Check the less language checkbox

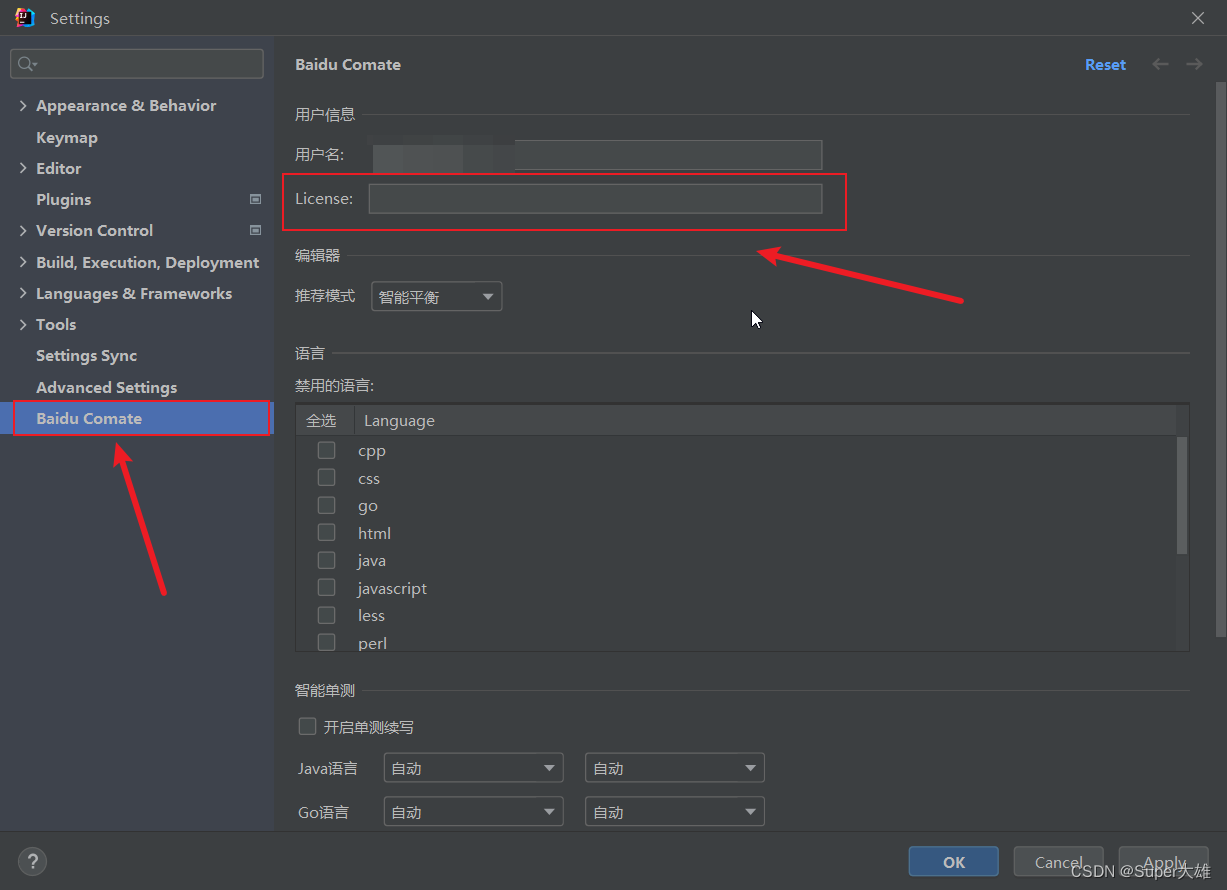click(x=326, y=615)
